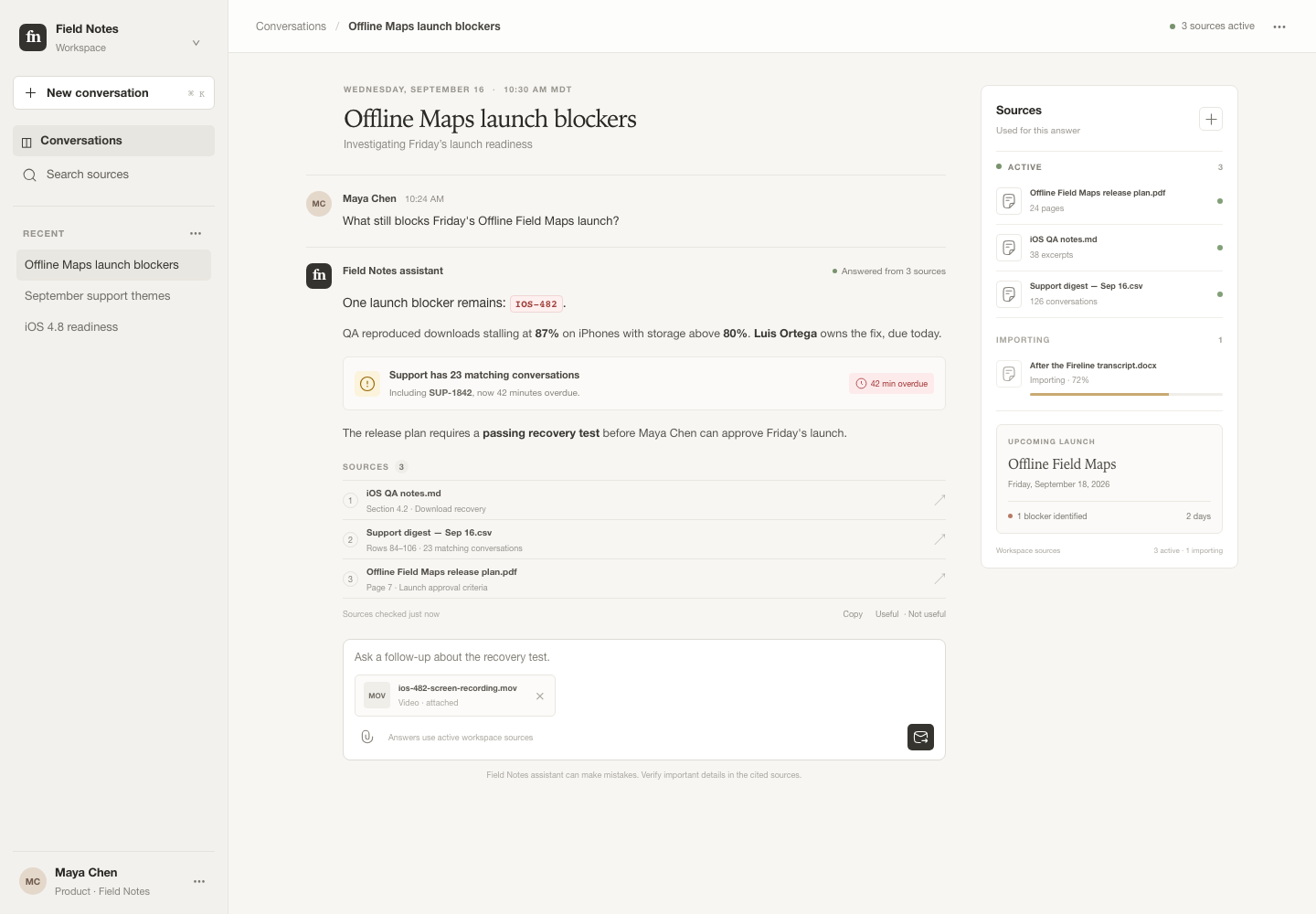1316x914 pixels.
Task: Click the MOV file type thumbnail
Action: pyautogui.click(x=377, y=696)
